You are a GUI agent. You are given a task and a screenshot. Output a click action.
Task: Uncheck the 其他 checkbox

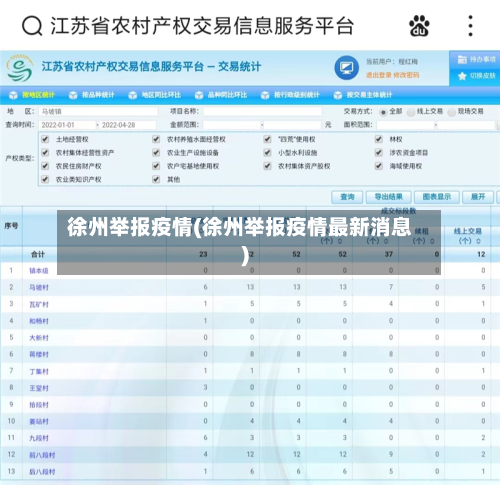tap(156, 179)
